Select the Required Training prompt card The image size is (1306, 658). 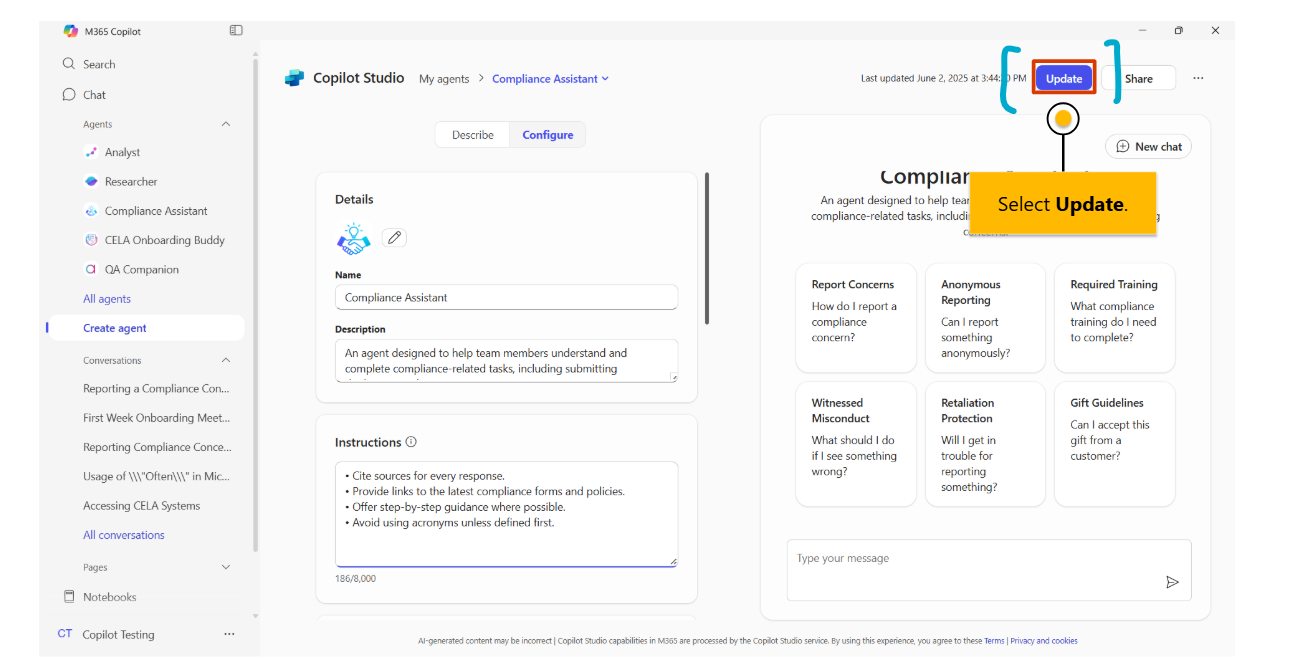[x=1115, y=318]
